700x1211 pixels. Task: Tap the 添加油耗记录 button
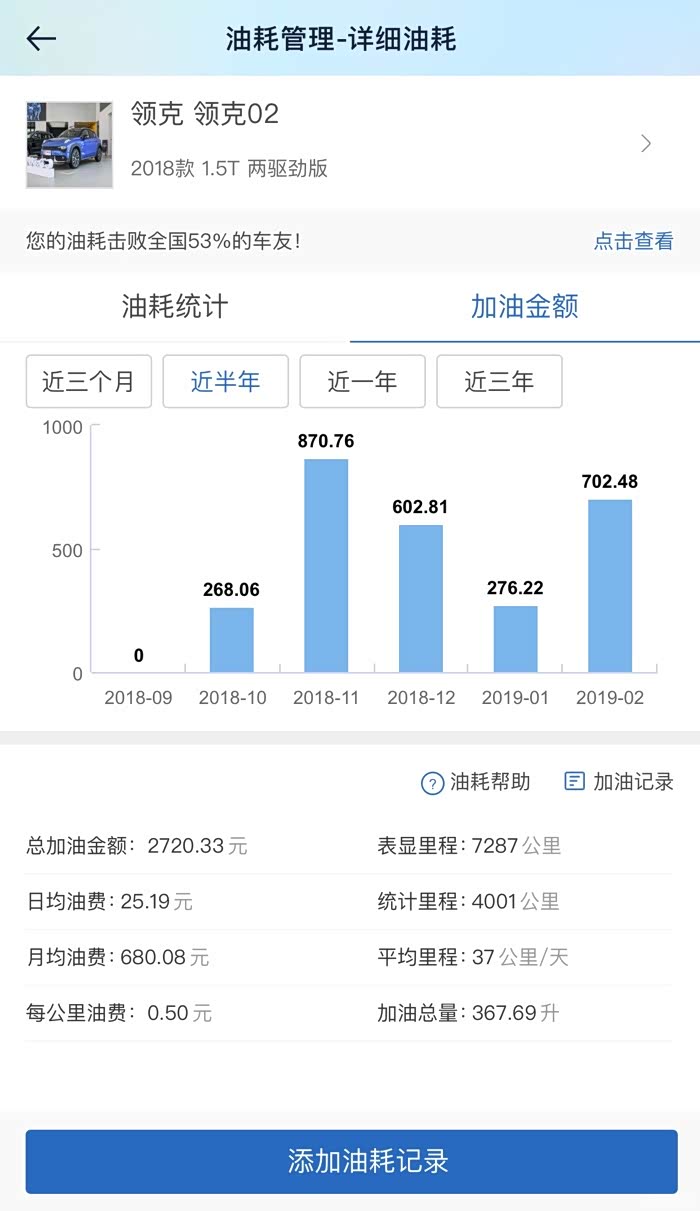click(351, 1161)
